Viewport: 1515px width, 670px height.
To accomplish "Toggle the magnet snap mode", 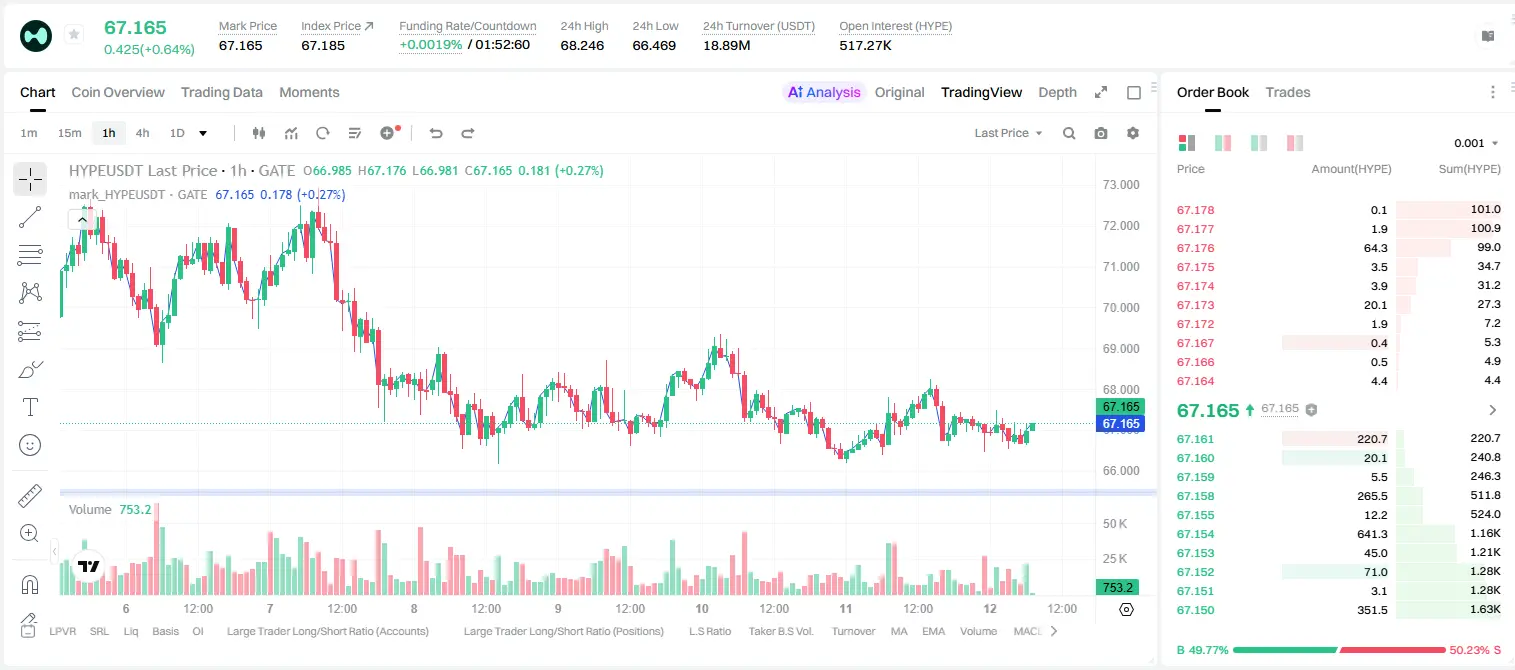I will point(30,585).
